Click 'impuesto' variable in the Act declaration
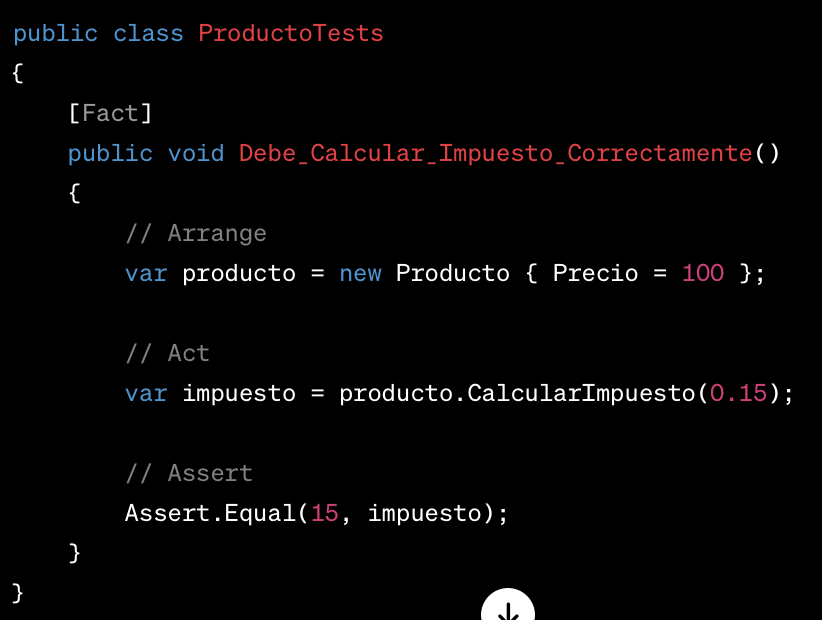Image resolution: width=822 pixels, height=620 pixels. coord(239,394)
